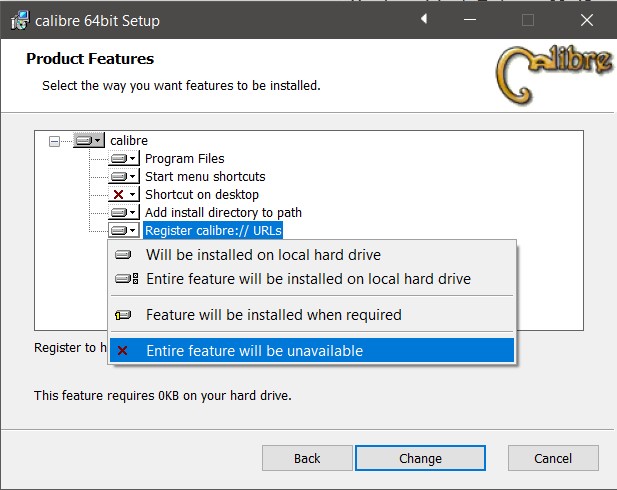Click the calibre installer icon in title bar

20,20
